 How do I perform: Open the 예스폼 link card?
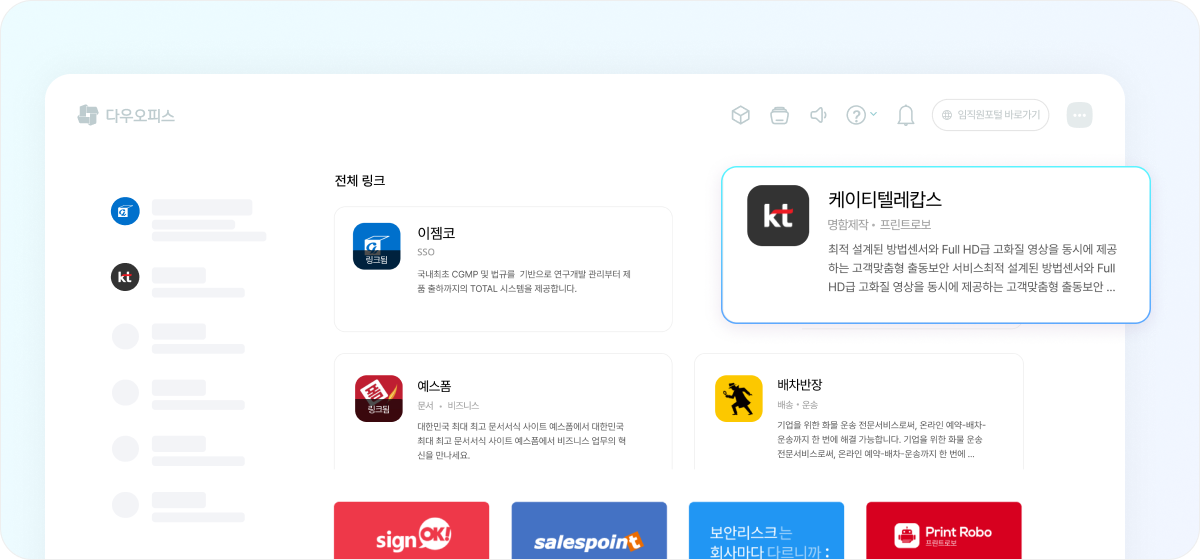[503, 412]
